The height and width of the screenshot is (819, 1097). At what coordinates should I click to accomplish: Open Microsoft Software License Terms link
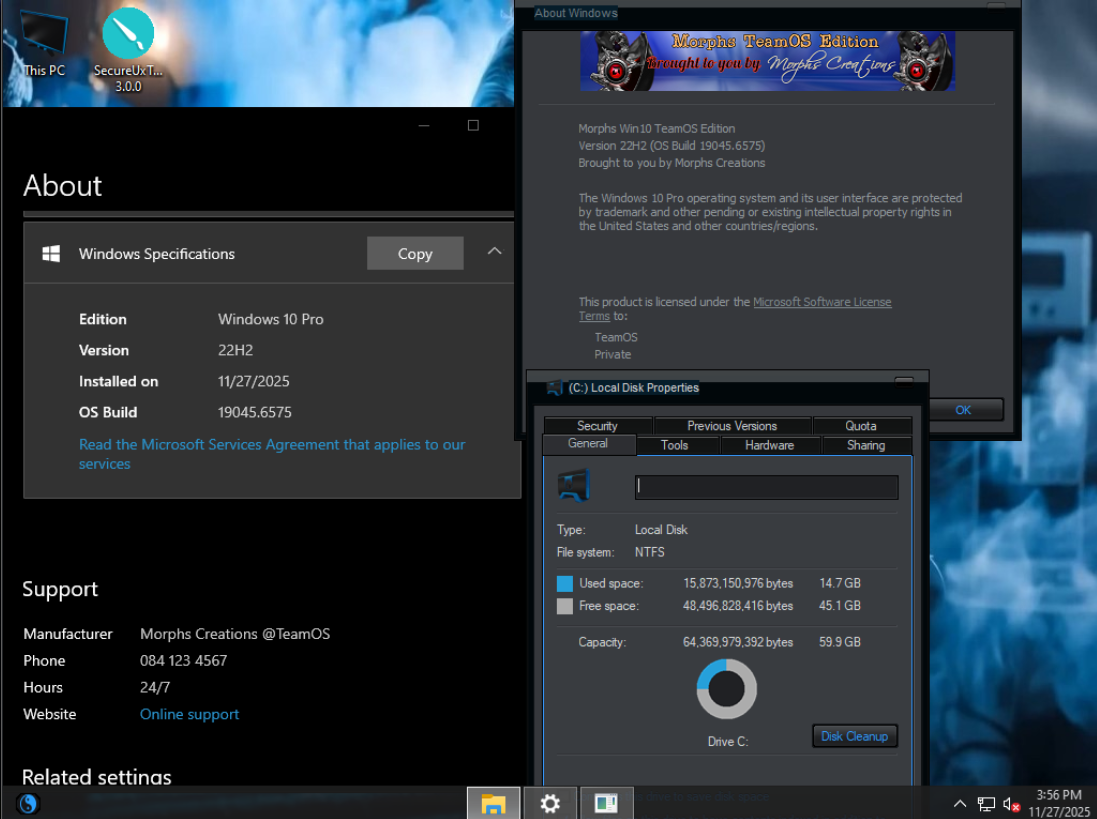[x=822, y=302]
